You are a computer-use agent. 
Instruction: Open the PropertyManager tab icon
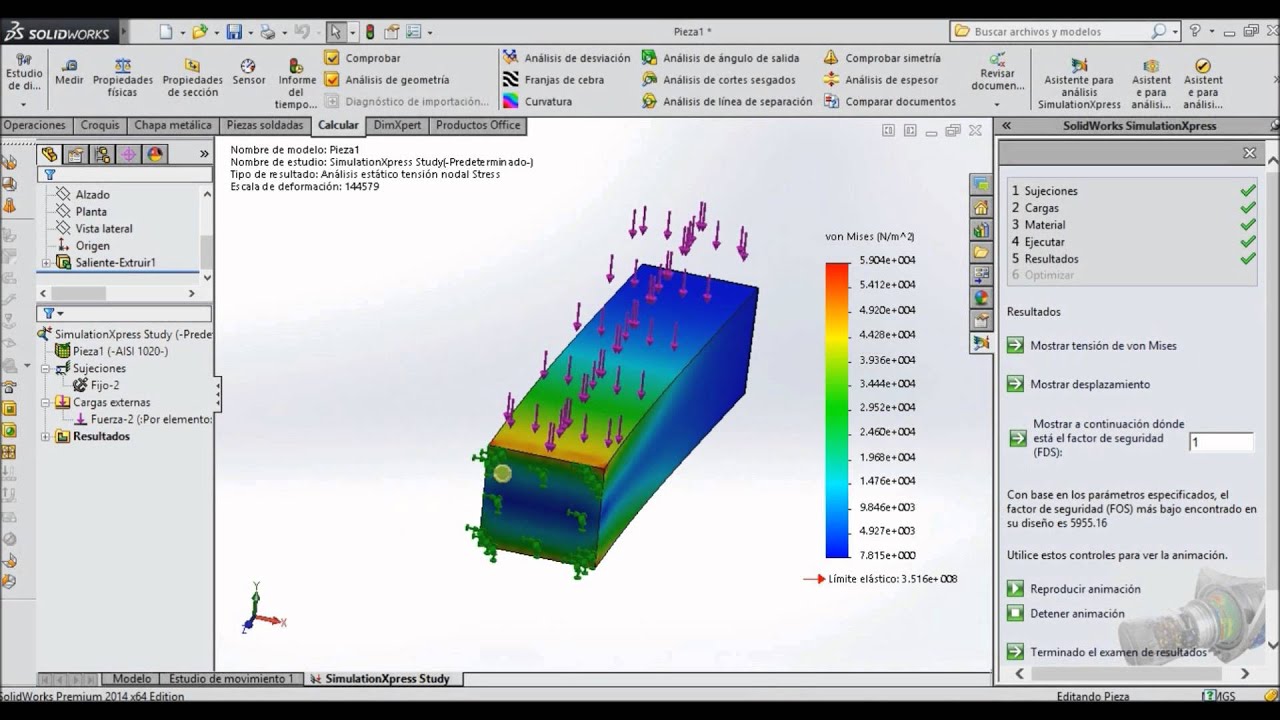[x=76, y=154]
